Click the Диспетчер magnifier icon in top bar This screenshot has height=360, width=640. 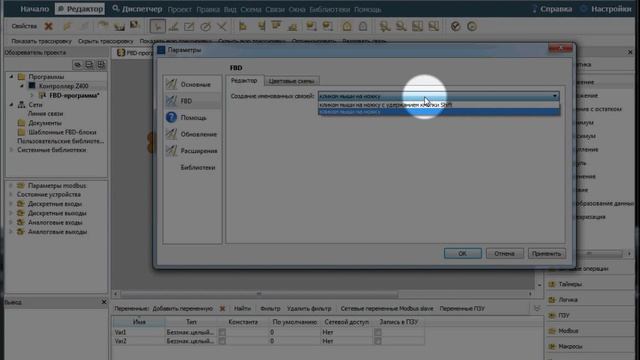click(x=116, y=9)
